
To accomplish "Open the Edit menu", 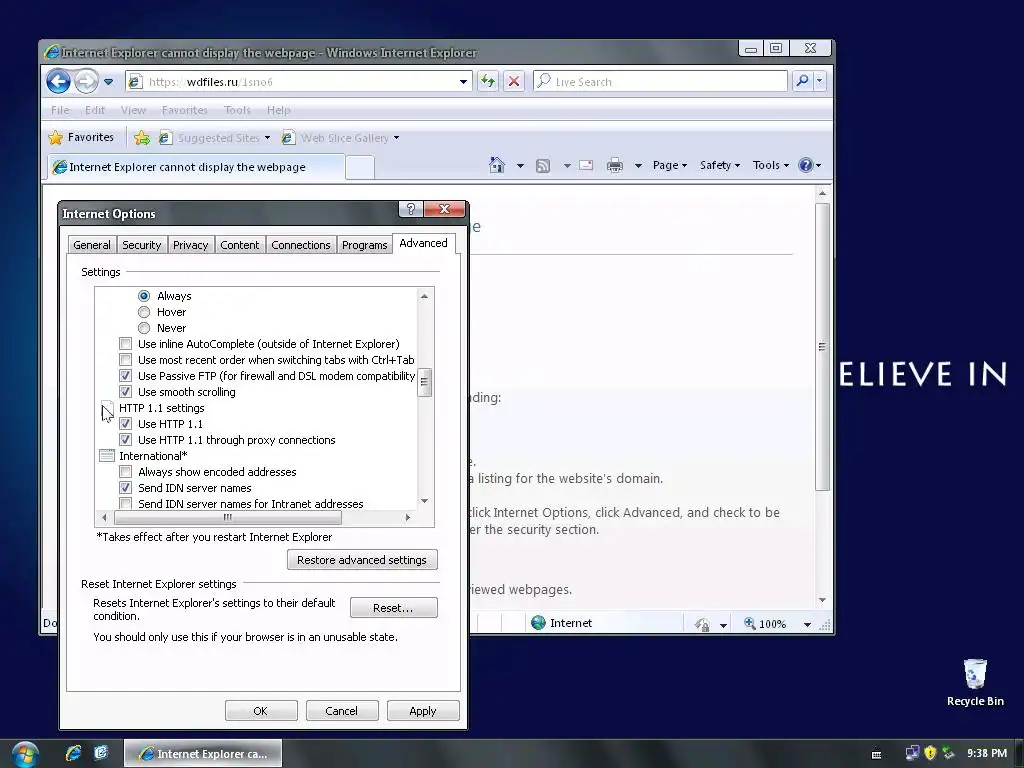I will [x=95, y=110].
